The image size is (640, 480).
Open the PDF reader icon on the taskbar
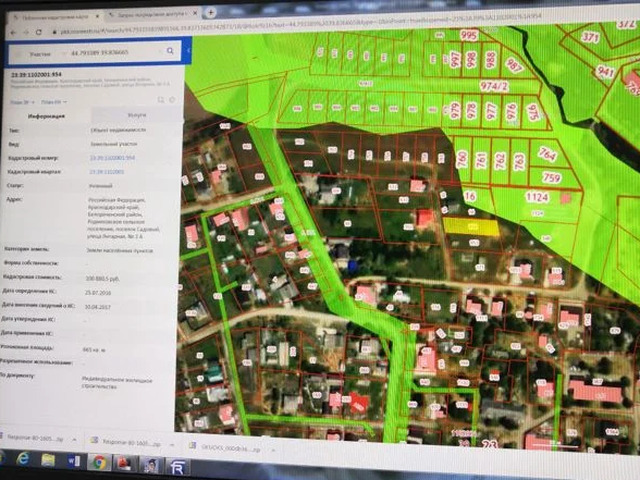(x=124, y=464)
